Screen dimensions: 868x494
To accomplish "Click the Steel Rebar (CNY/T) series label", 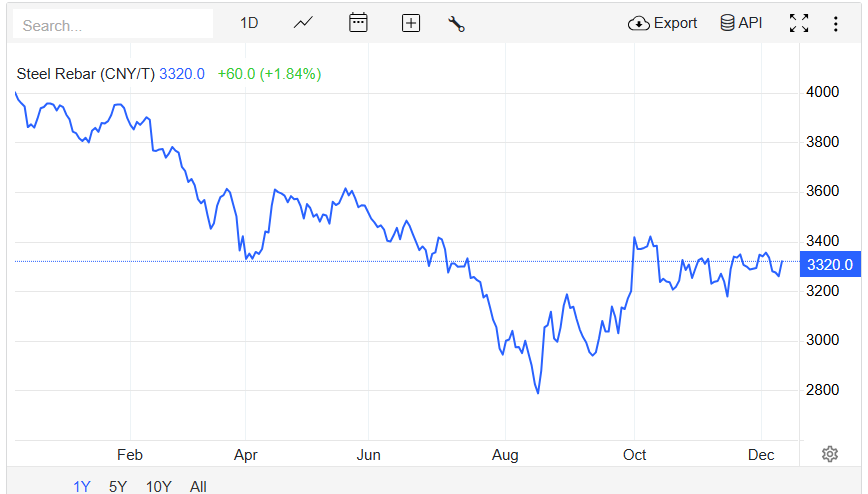I will [86, 74].
